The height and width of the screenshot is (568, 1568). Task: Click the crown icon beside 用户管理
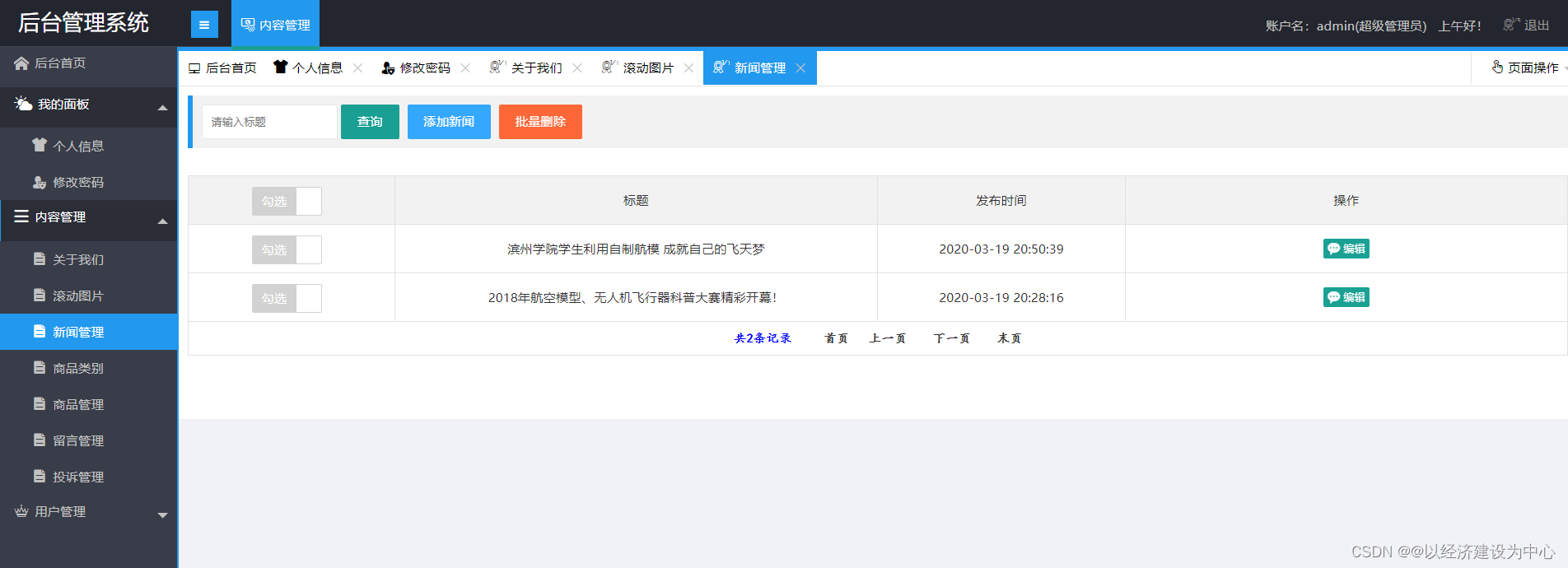click(x=21, y=511)
